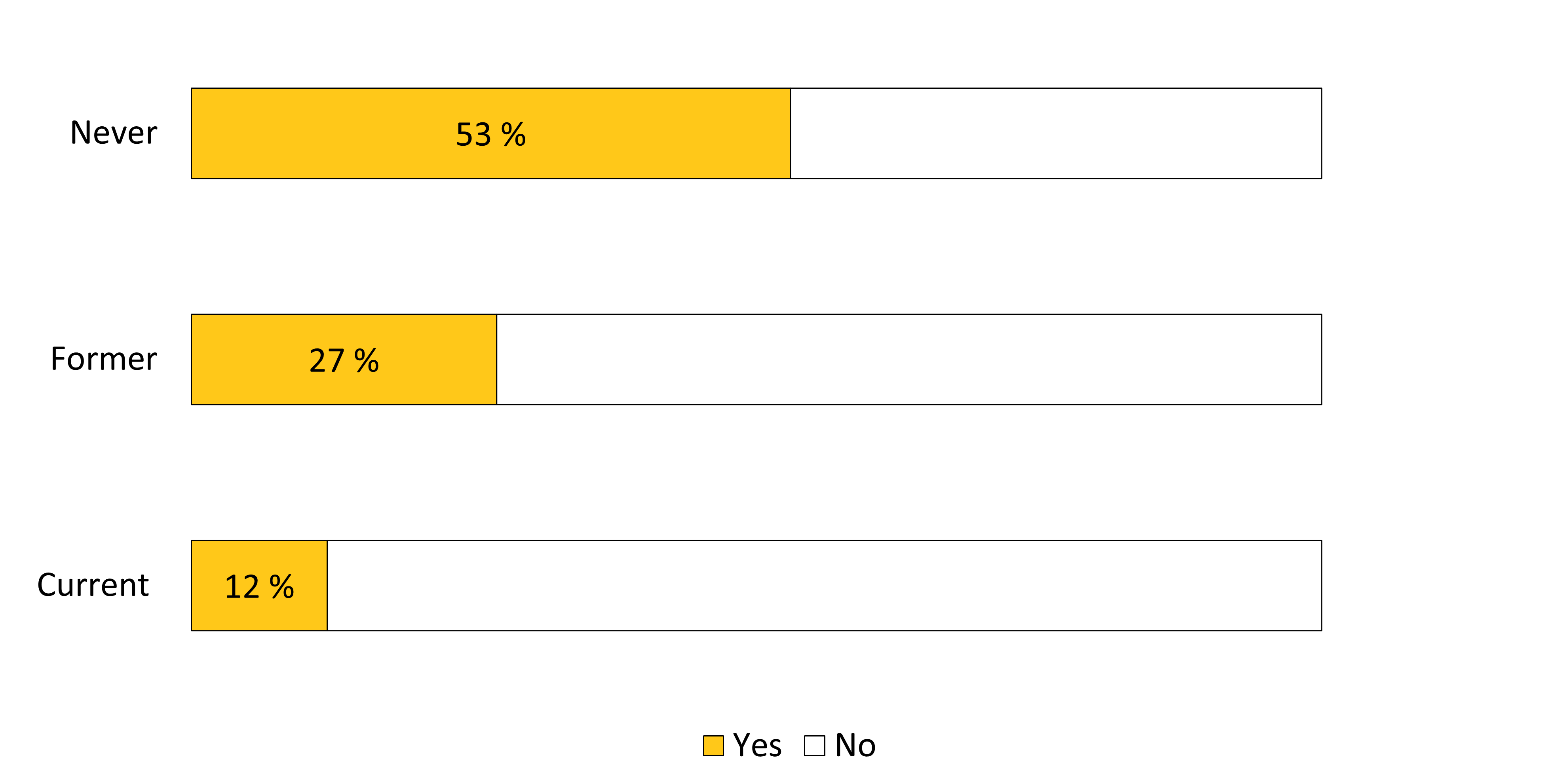
Task: Click the white No segment of Current
Action: [x=825, y=586]
